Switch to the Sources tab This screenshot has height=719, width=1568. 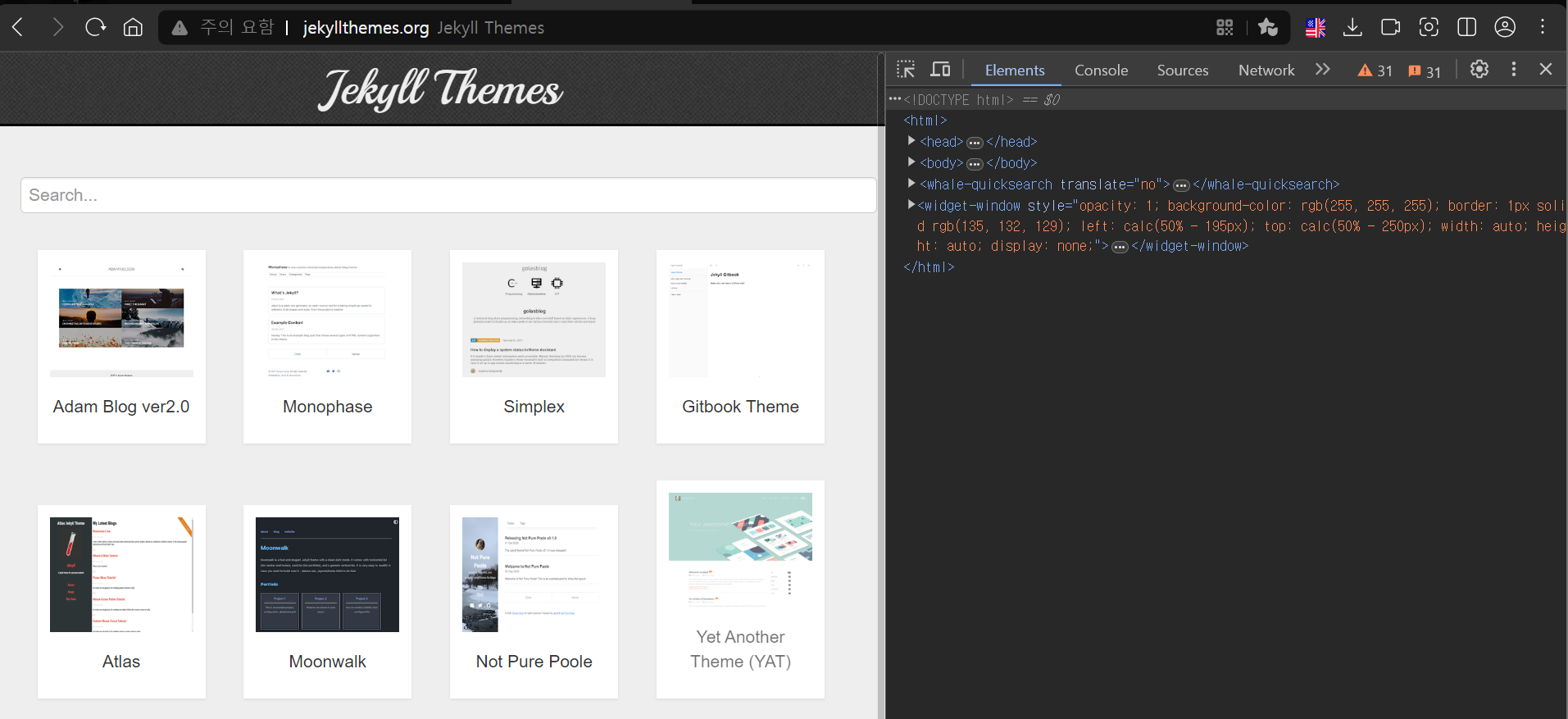pos(1182,71)
